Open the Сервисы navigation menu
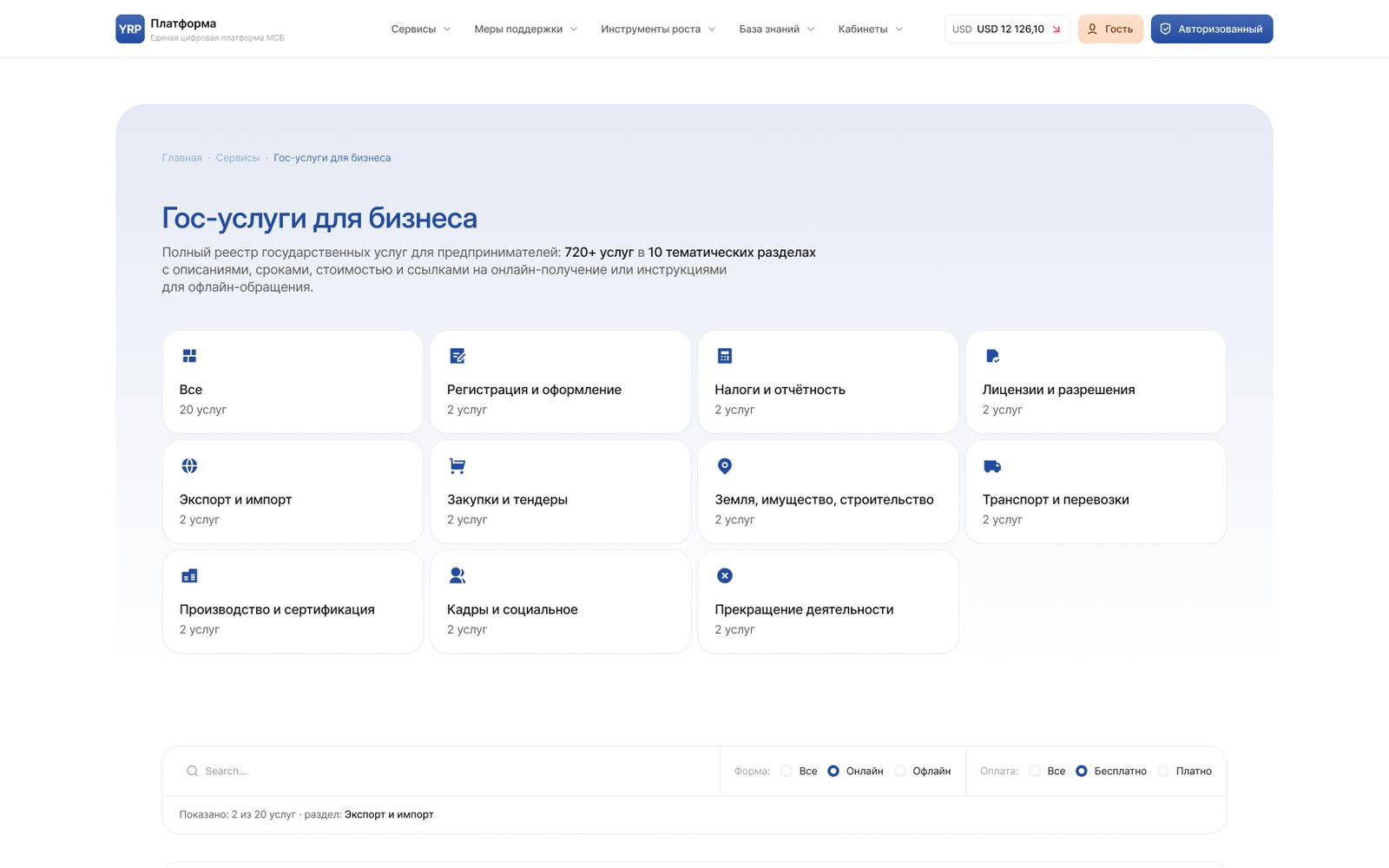1389x868 pixels. 421,29
